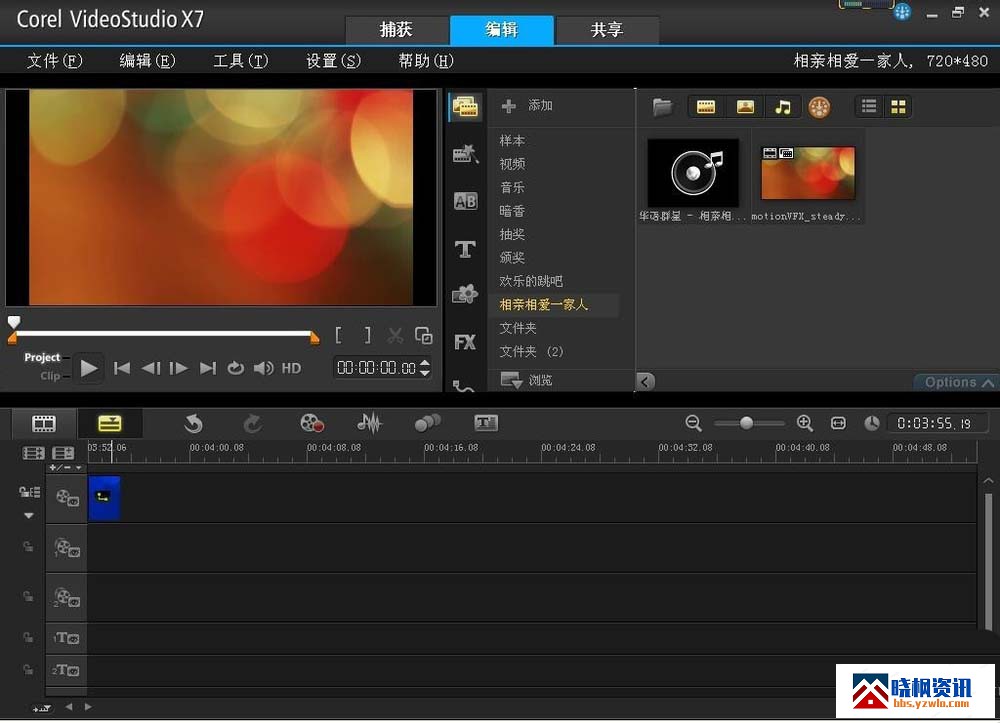Viewport: 1000px width, 723px height.
Task: Select the Title library T icon
Action: [465, 249]
